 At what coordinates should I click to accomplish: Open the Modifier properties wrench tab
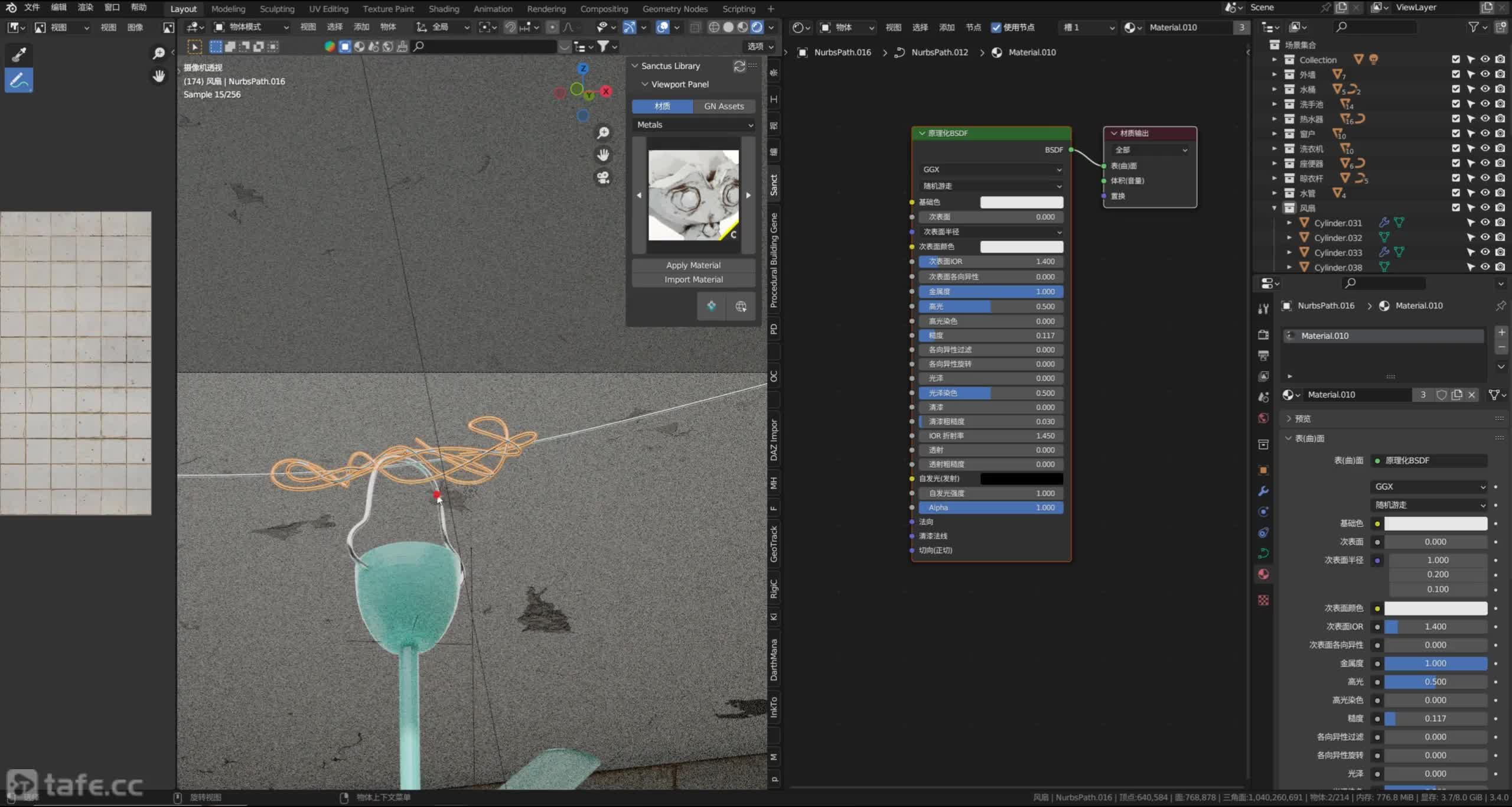click(x=1263, y=491)
